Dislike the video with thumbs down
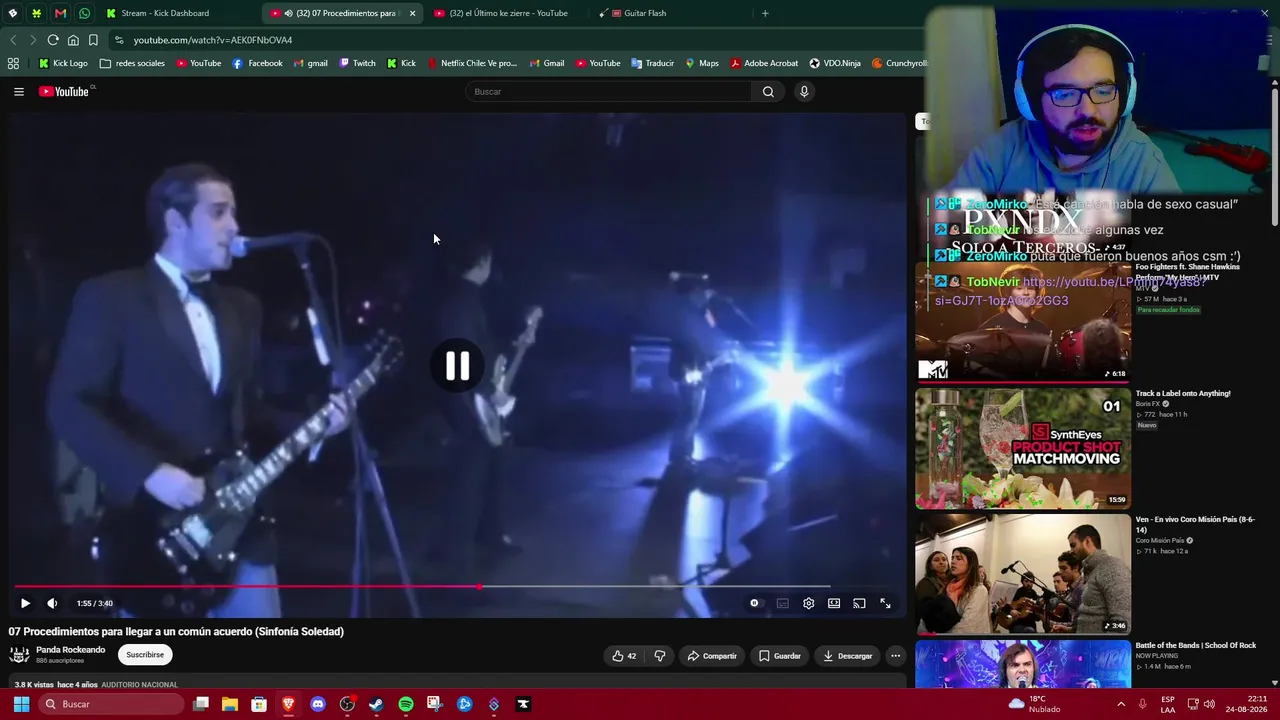Viewport: 1280px width, 720px height. click(660, 656)
